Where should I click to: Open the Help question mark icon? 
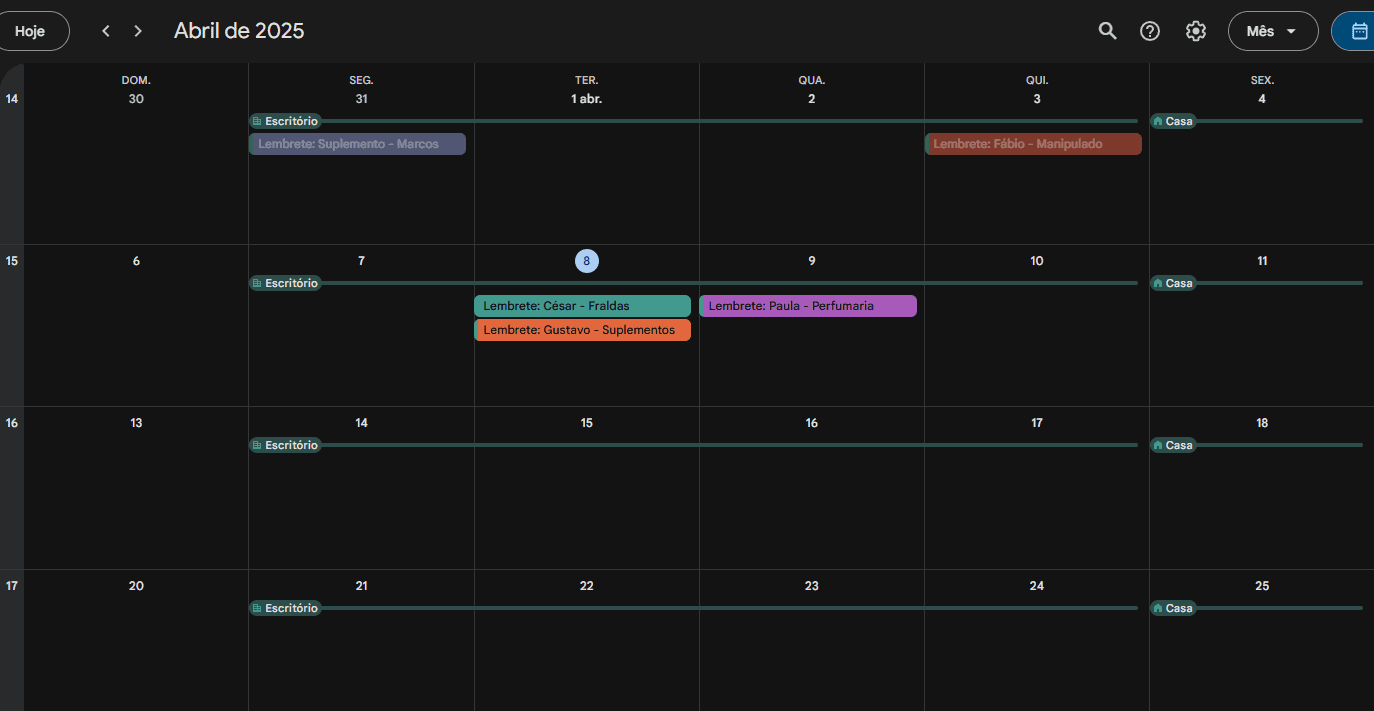(1150, 31)
